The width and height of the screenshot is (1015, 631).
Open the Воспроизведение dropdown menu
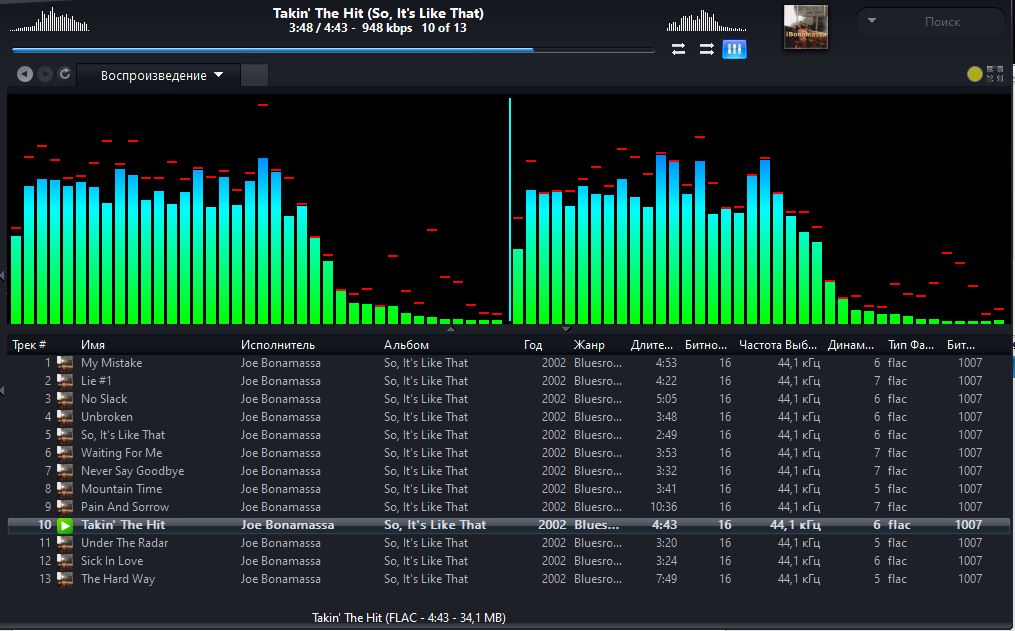(160, 76)
